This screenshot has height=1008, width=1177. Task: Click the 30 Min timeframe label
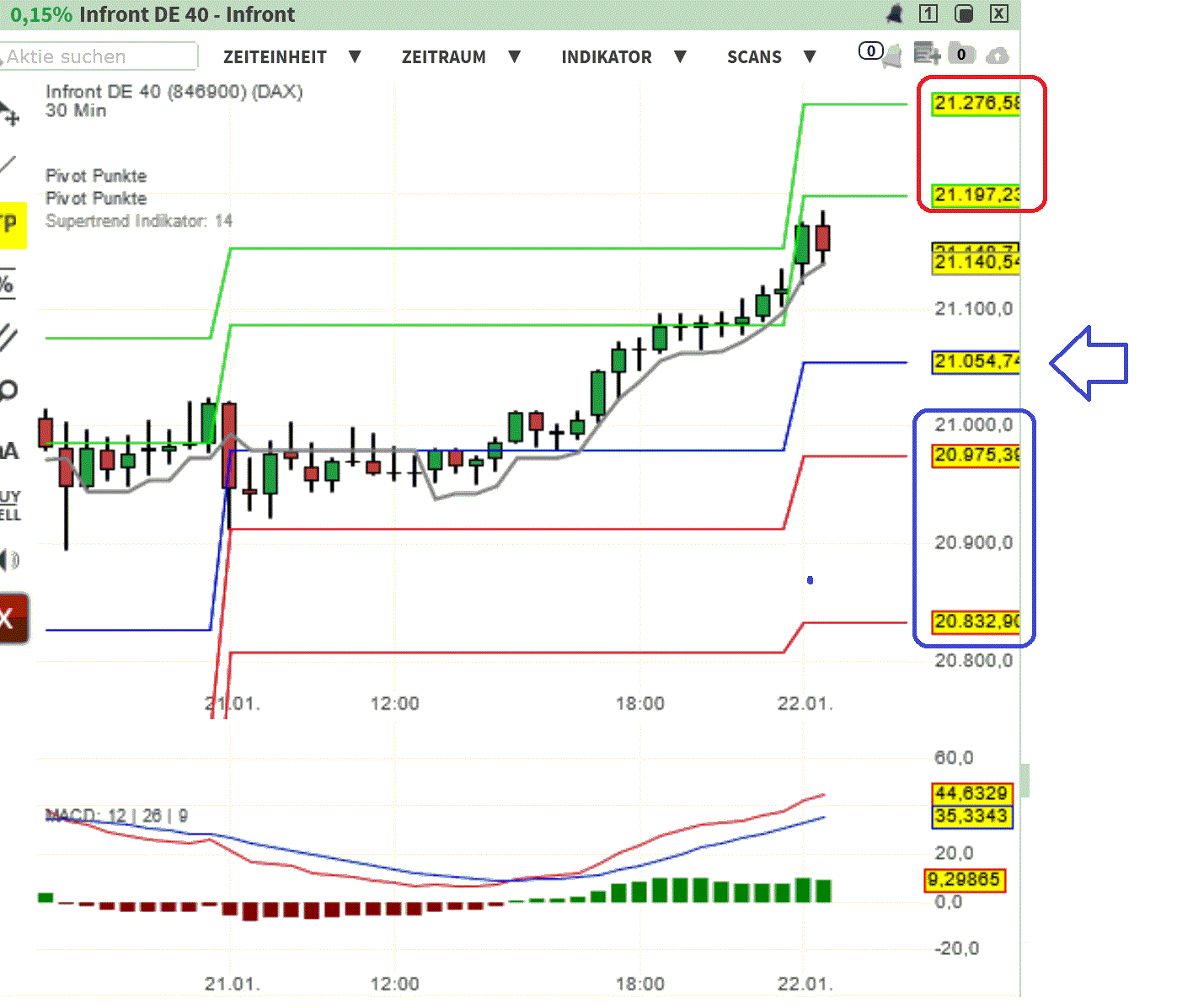[x=76, y=110]
